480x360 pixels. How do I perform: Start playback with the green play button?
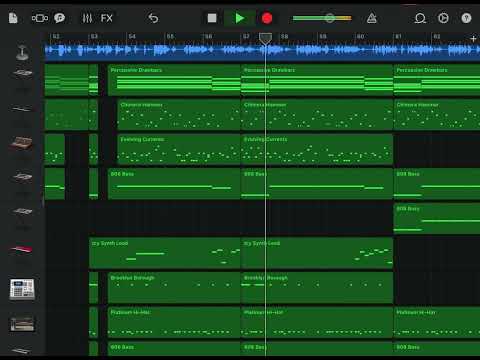240,18
